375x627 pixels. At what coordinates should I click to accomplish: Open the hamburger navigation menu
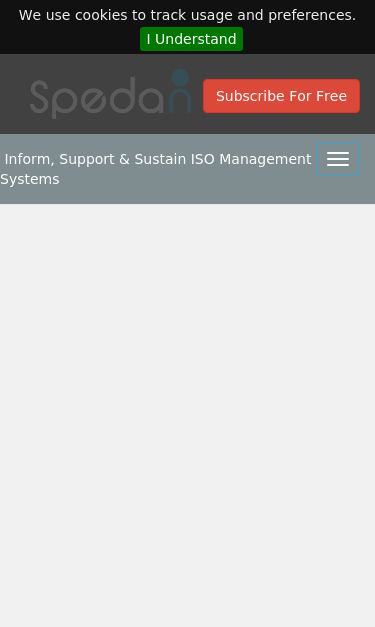pyautogui.click(x=338, y=159)
